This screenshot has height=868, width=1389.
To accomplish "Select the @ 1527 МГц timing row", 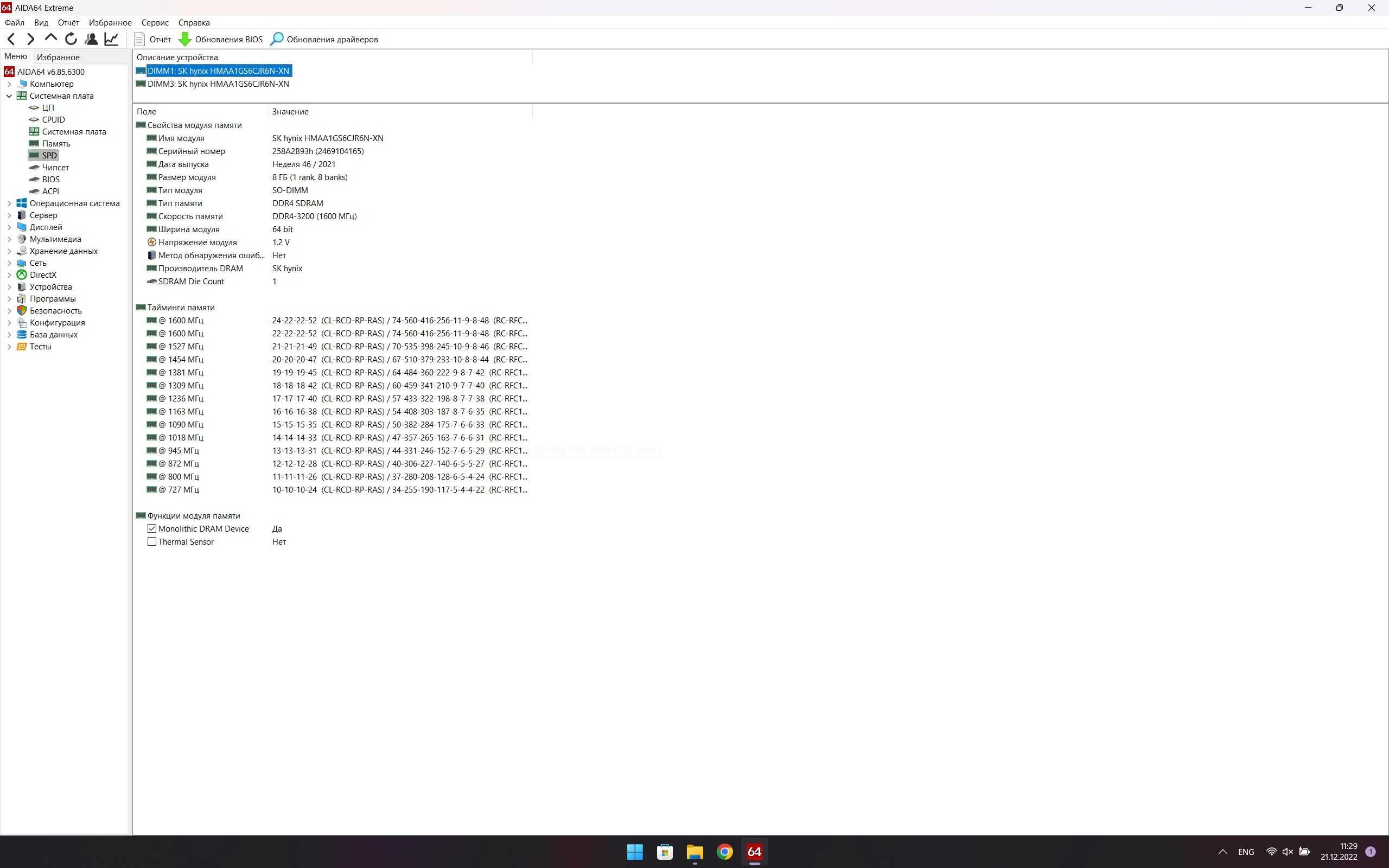I will tap(333, 347).
